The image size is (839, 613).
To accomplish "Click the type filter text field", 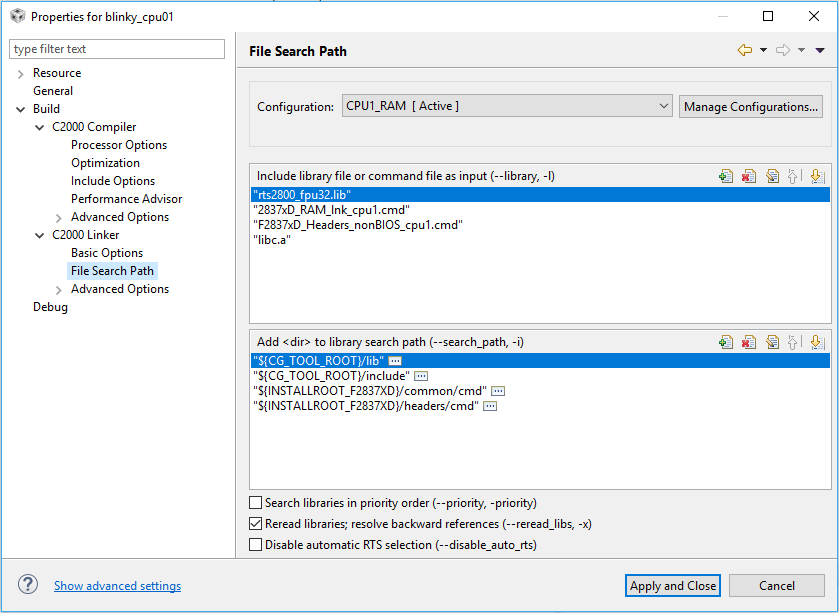I will click(x=117, y=49).
